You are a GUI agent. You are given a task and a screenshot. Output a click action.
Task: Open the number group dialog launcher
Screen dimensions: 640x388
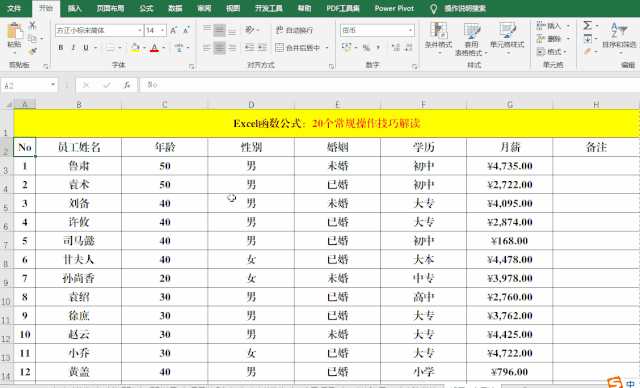click(414, 66)
